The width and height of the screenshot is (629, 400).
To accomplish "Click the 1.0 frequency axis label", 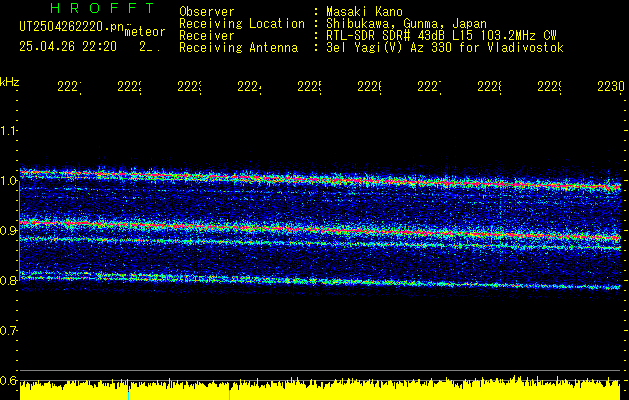I will pyautogui.click(x=8, y=181).
